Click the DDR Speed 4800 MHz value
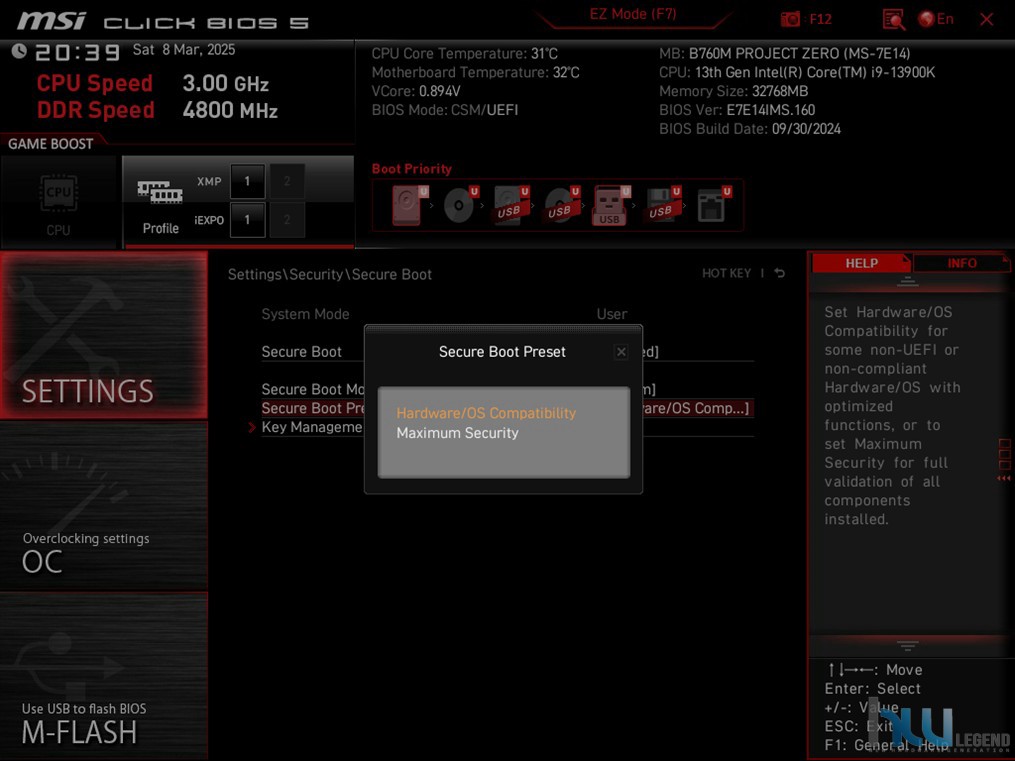The height and width of the screenshot is (761, 1015). [x=230, y=110]
